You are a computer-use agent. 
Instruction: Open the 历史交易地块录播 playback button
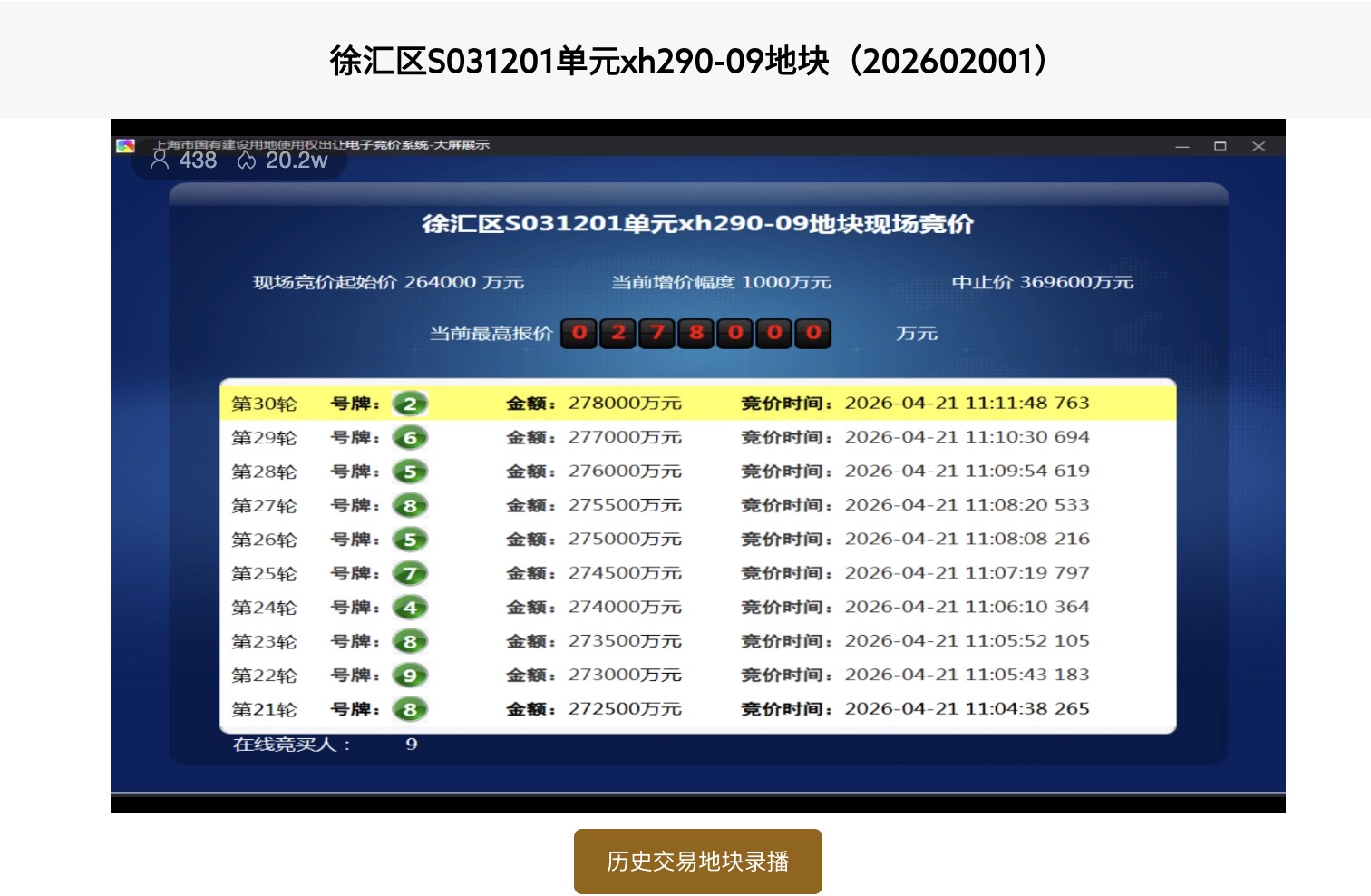click(697, 861)
